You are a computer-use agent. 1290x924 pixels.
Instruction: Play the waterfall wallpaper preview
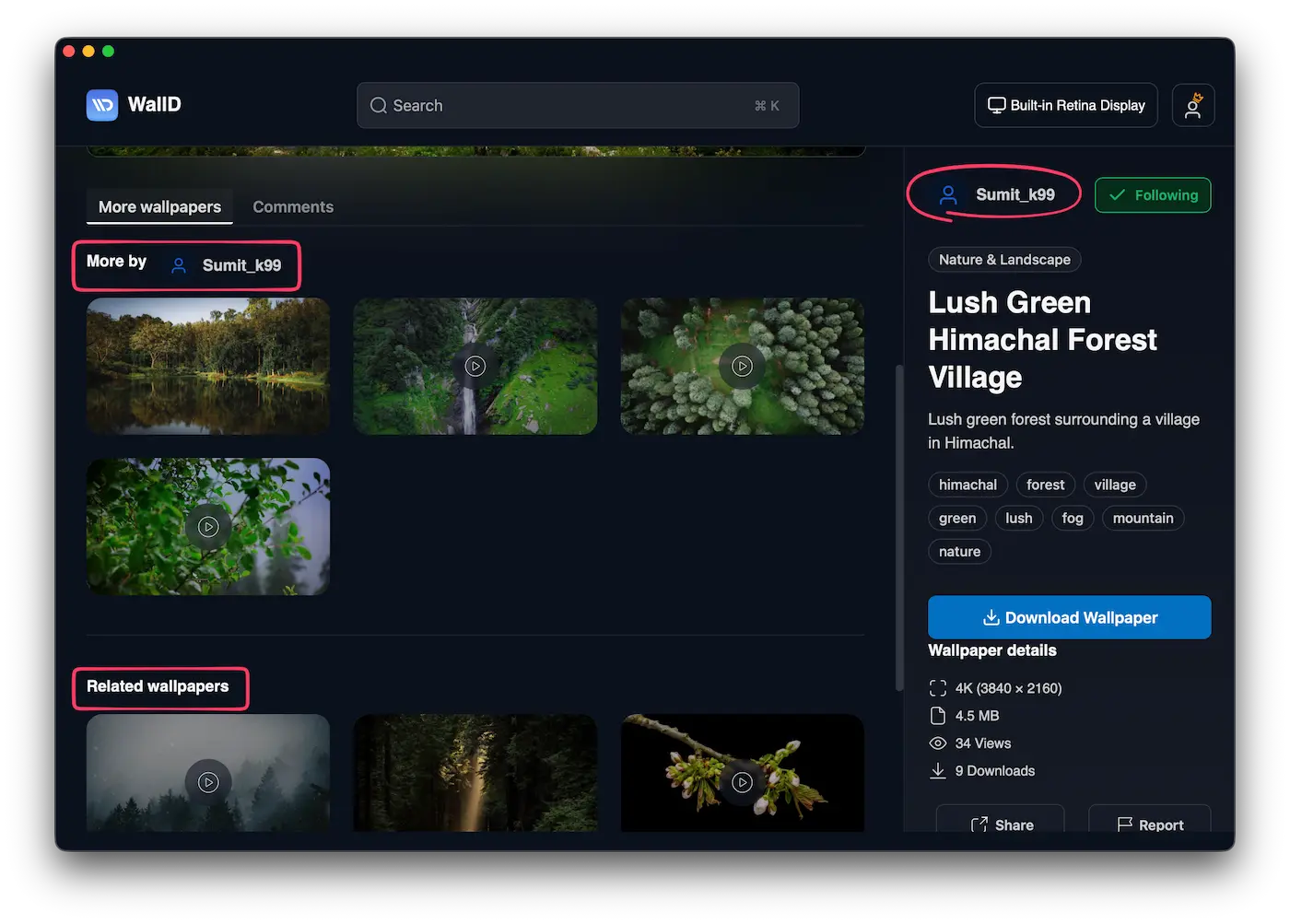coord(475,367)
